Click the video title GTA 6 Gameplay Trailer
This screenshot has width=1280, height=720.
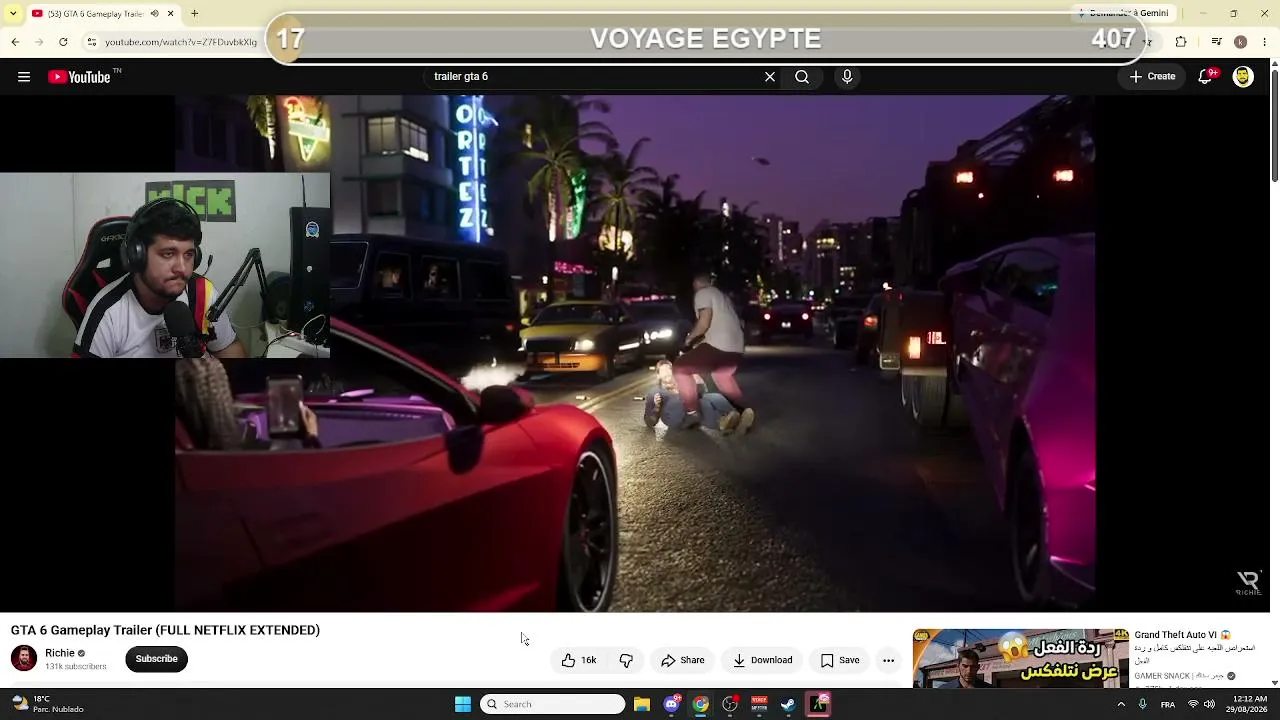(165, 630)
